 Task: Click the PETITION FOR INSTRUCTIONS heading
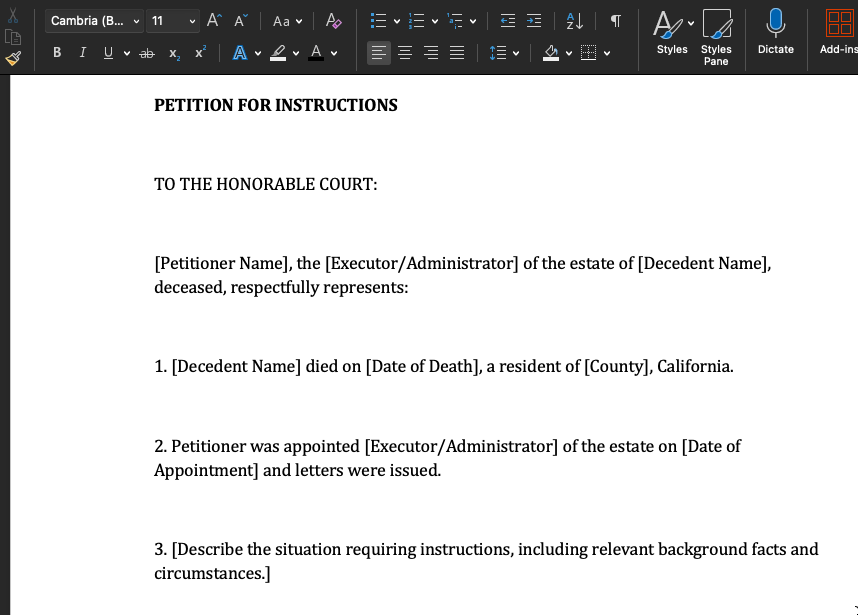tap(275, 105)
